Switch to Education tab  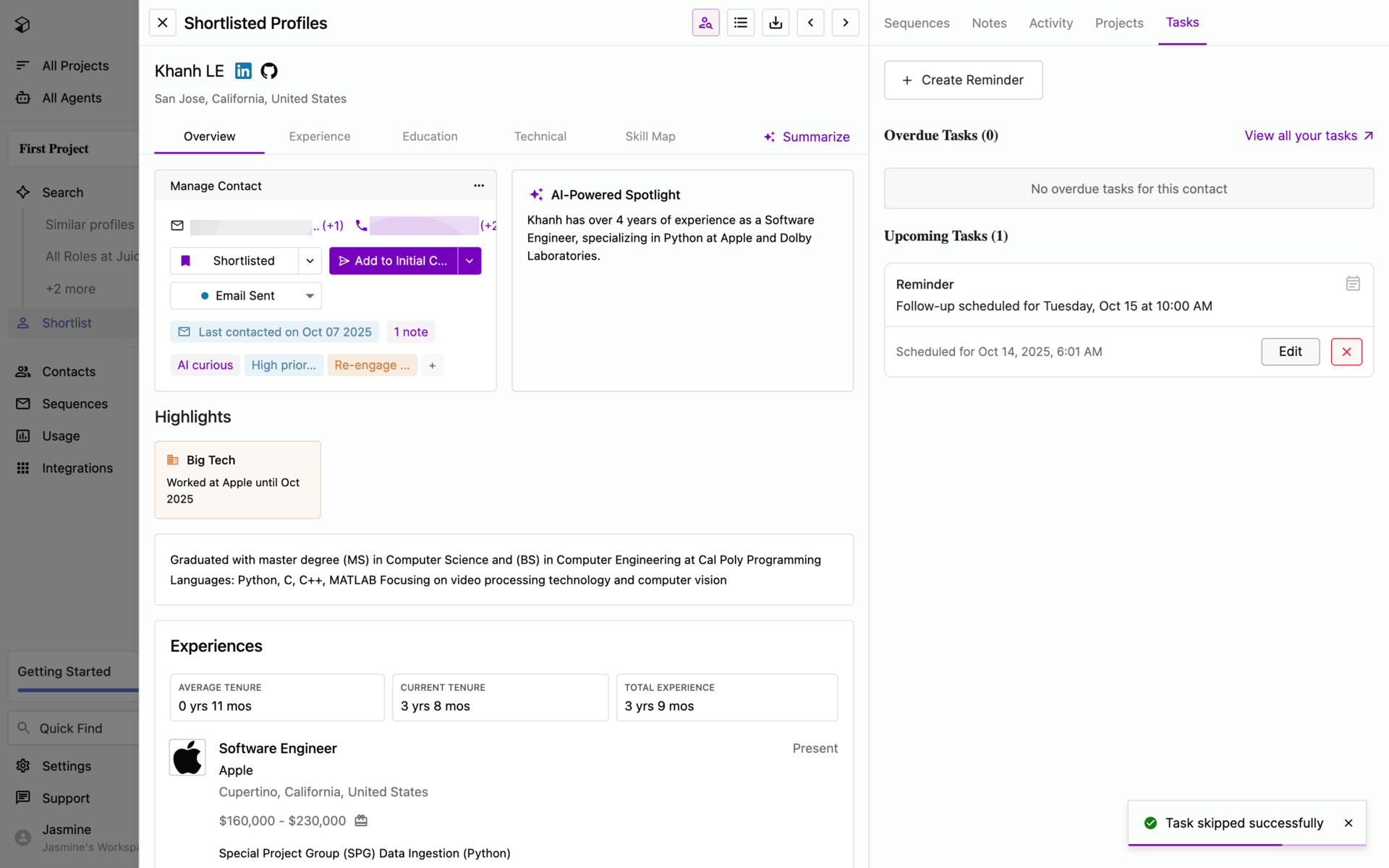[x=430, y=136]
